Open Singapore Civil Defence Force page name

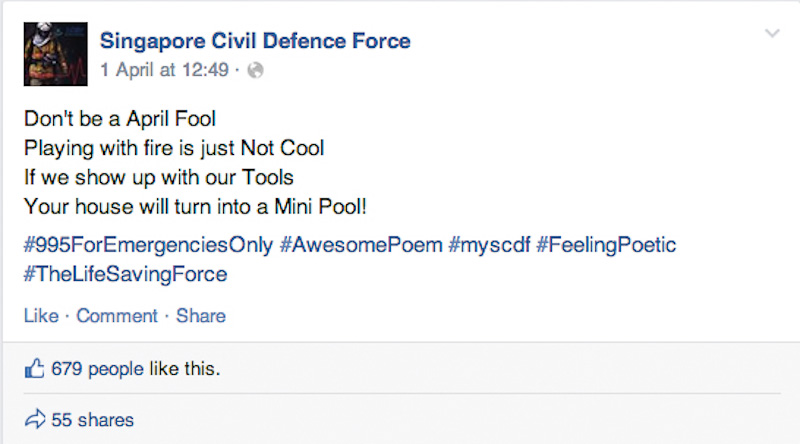point(255,41)
